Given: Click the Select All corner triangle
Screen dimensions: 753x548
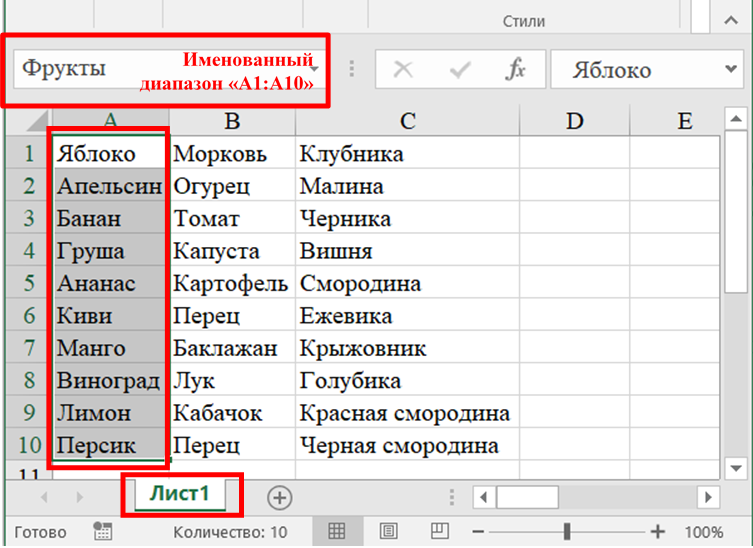Looking at the screenshot, I should [36, 121].
